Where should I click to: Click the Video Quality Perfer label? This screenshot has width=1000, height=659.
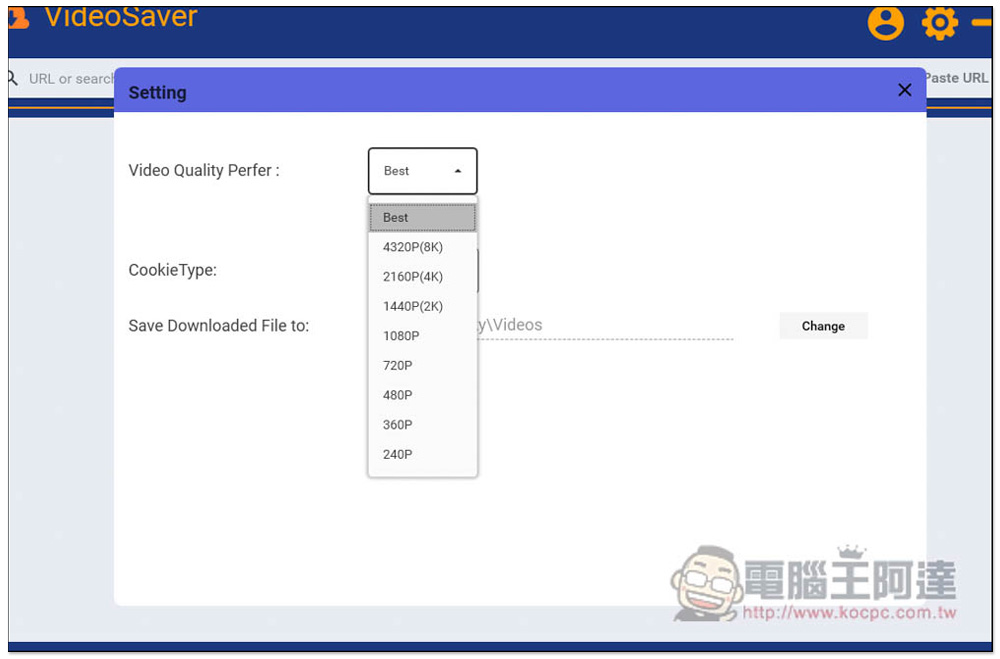click(x=204, y=170)
